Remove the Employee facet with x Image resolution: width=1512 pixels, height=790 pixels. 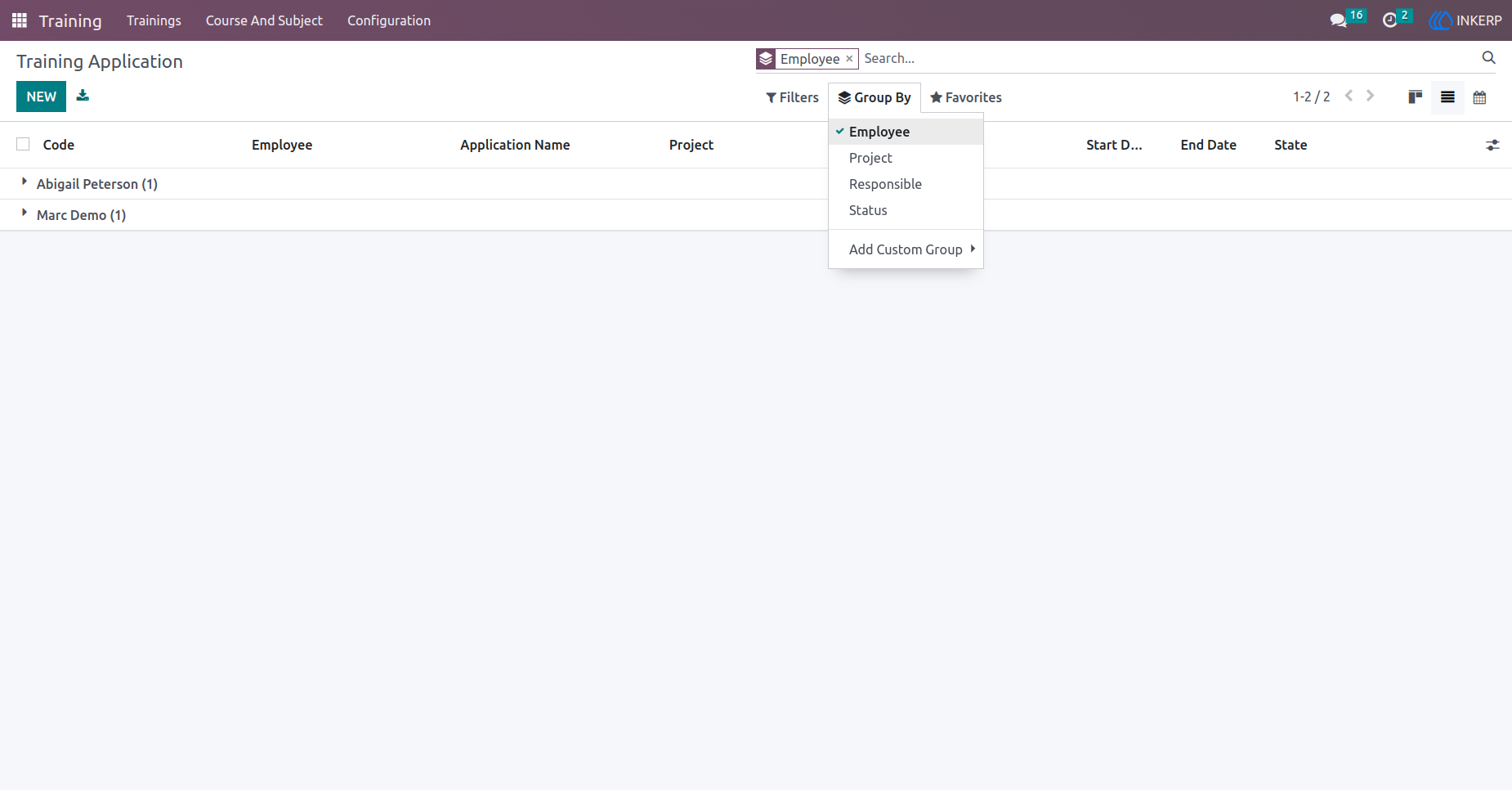tap(849, 59)
